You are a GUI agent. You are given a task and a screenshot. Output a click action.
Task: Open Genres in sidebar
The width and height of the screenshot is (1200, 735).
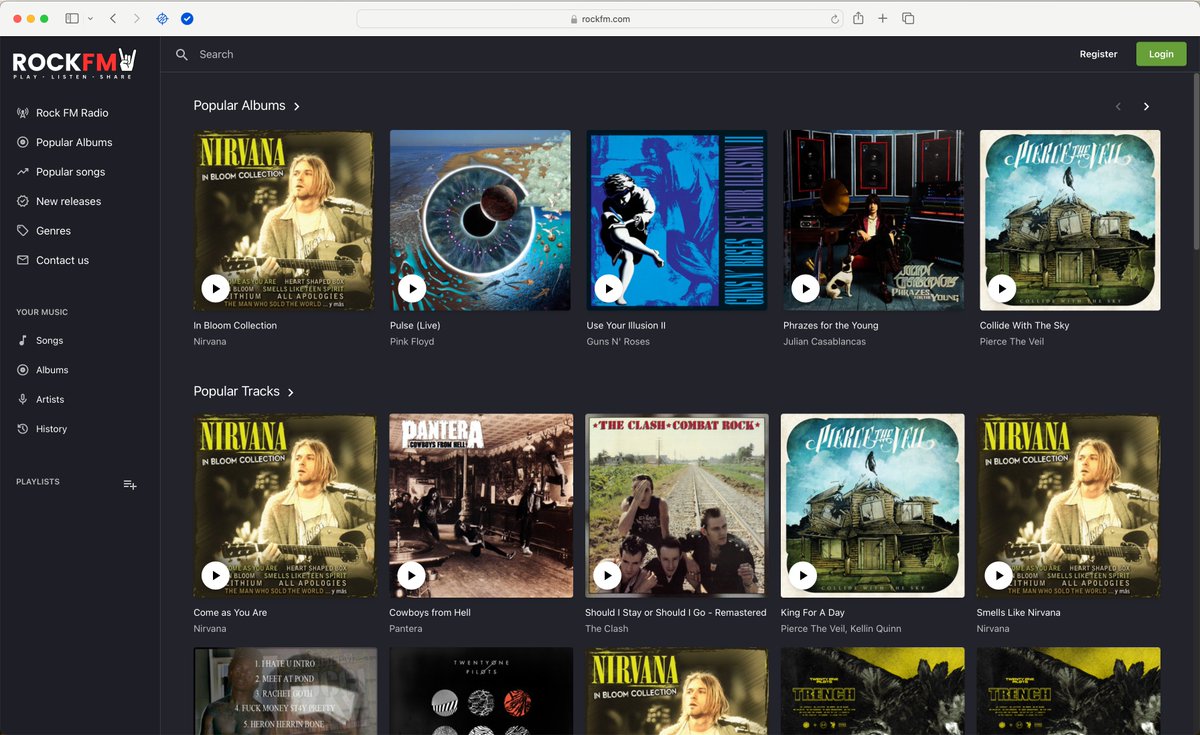click(53, 231)
